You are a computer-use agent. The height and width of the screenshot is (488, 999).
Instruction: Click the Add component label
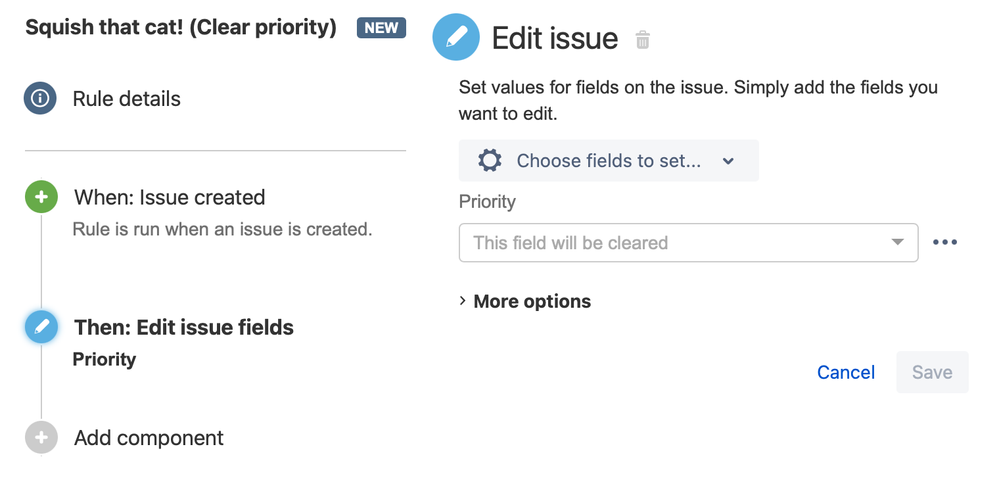coord(148,438)
